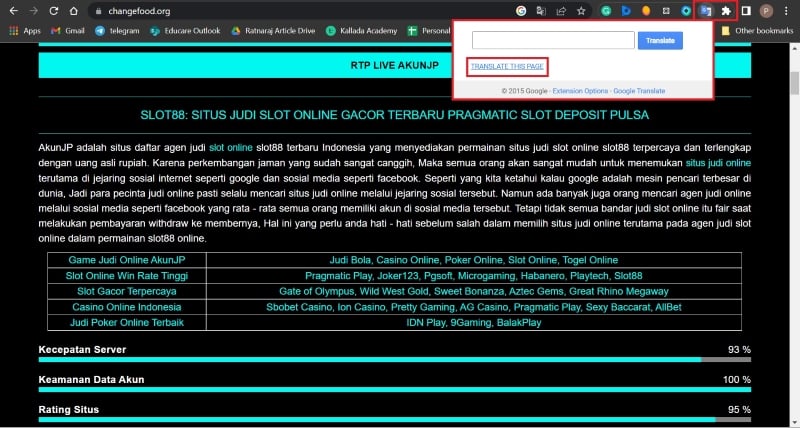
Task: Toggle the browser side panel
Action: 746,11
